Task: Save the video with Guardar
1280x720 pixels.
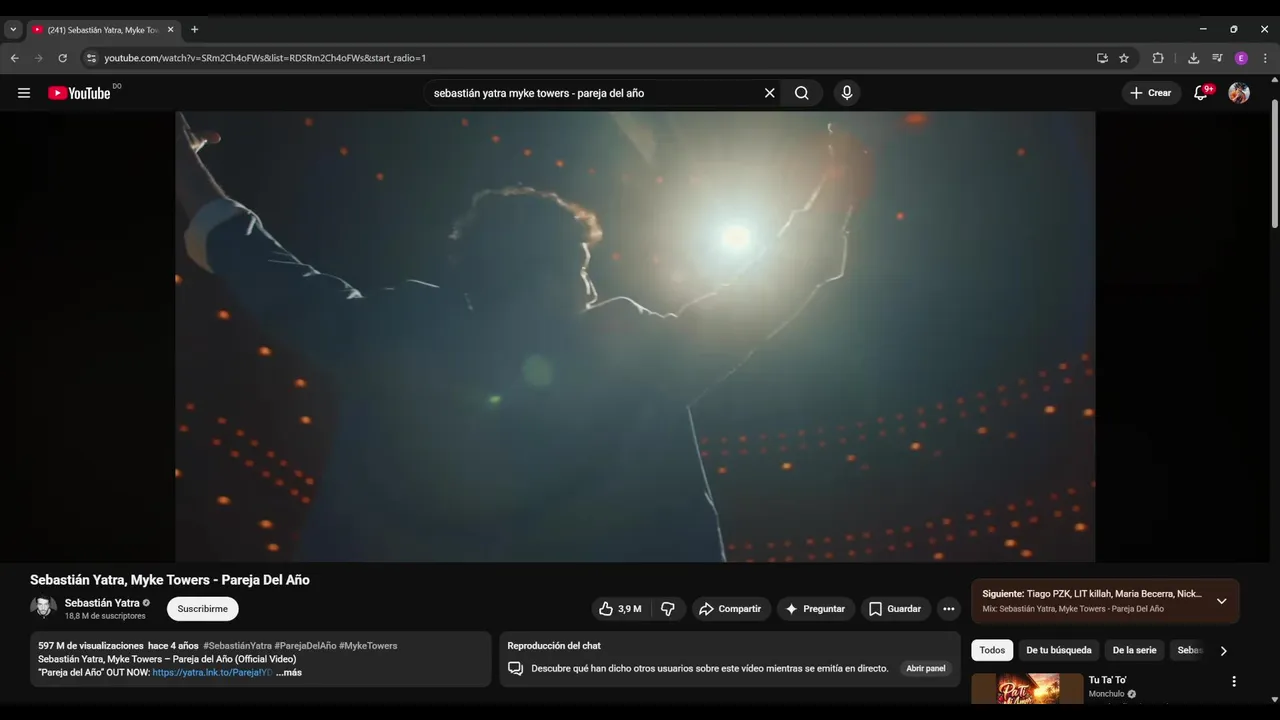Action: [896, 609]
